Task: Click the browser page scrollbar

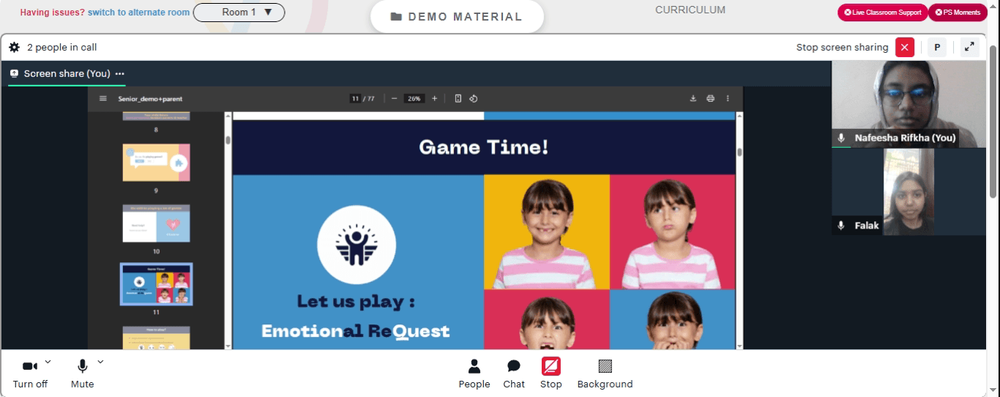Action: point(993,121)
